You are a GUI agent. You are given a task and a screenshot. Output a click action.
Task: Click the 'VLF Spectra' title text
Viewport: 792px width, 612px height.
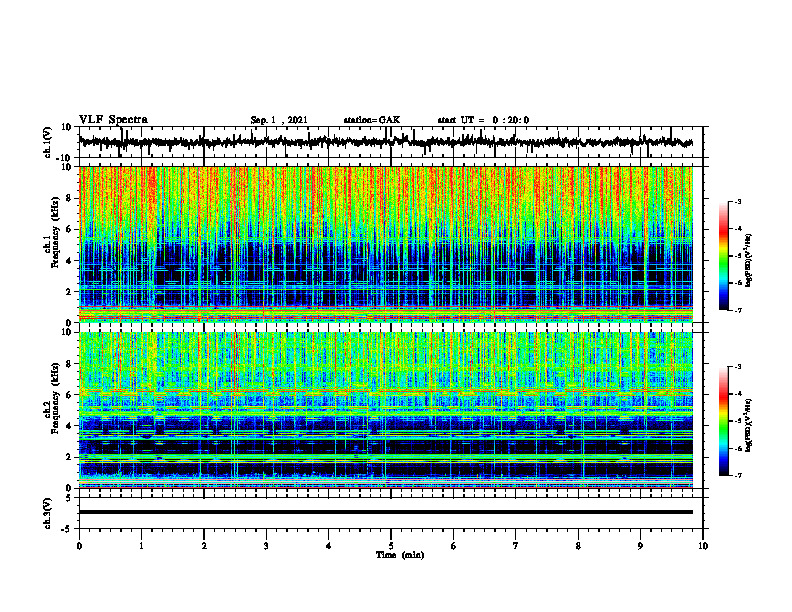[x=113, y=120]
